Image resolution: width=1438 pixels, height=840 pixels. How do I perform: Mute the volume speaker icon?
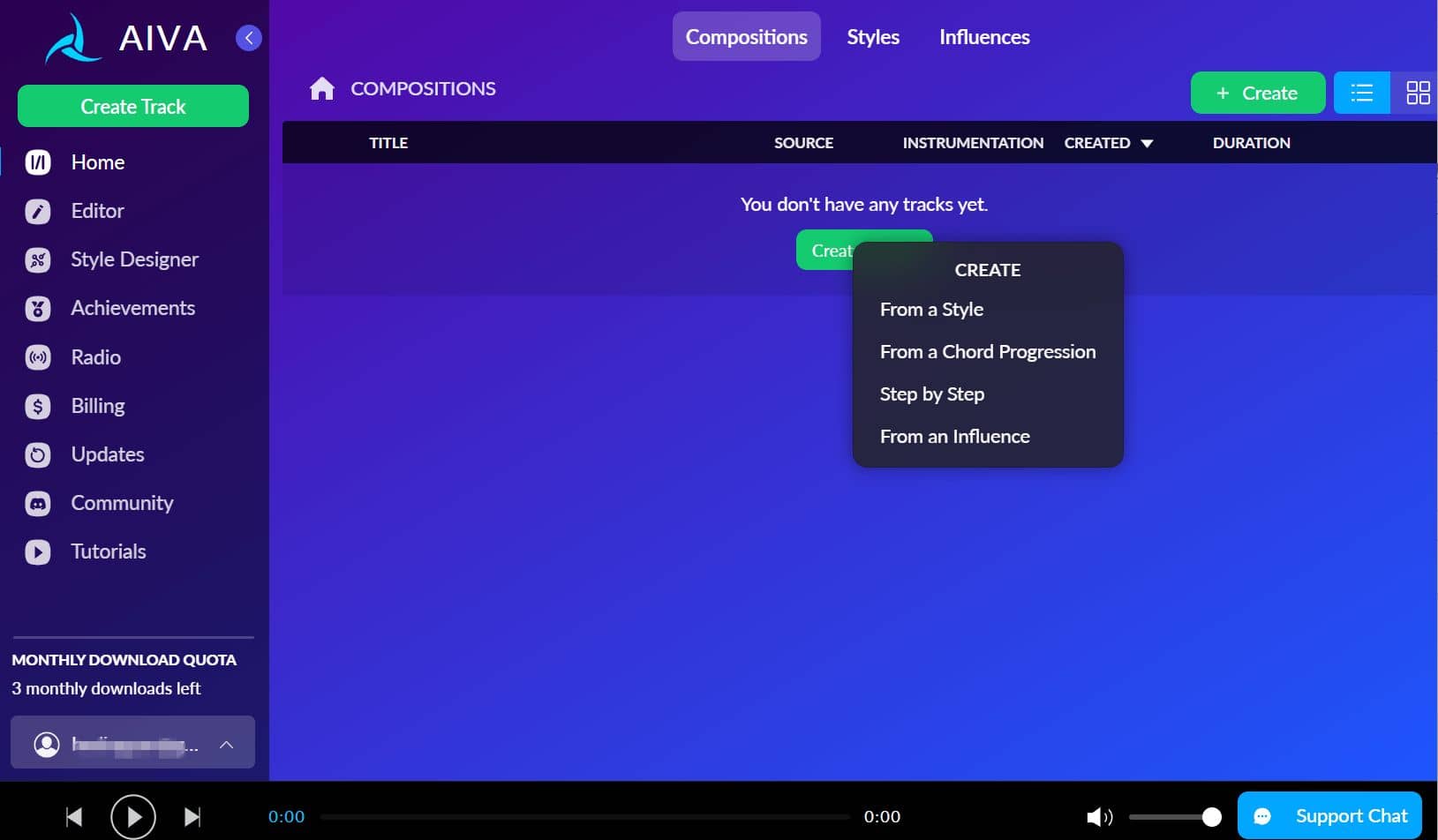point(1098,817)
